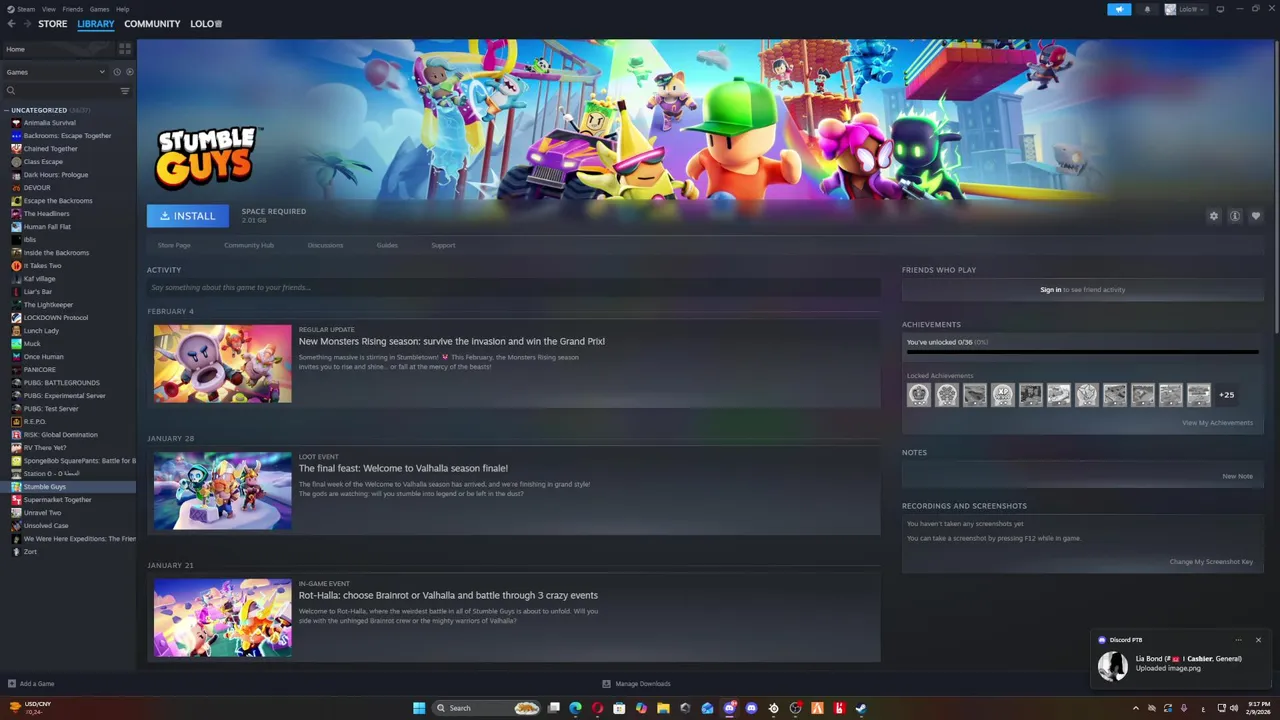Open the Monsters Rising season news thumbnail
The height and width of the screenshot is (720, 1280).
pyautogui.click(x=223, y=364)
